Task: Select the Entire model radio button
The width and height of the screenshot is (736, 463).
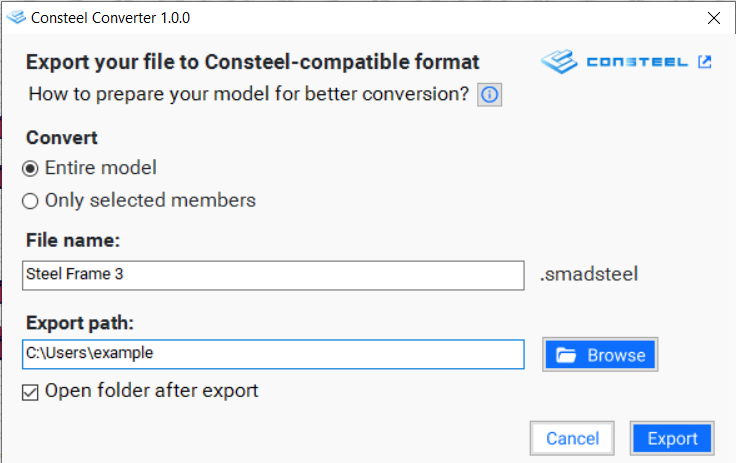Action: click(x=30, y=169)
